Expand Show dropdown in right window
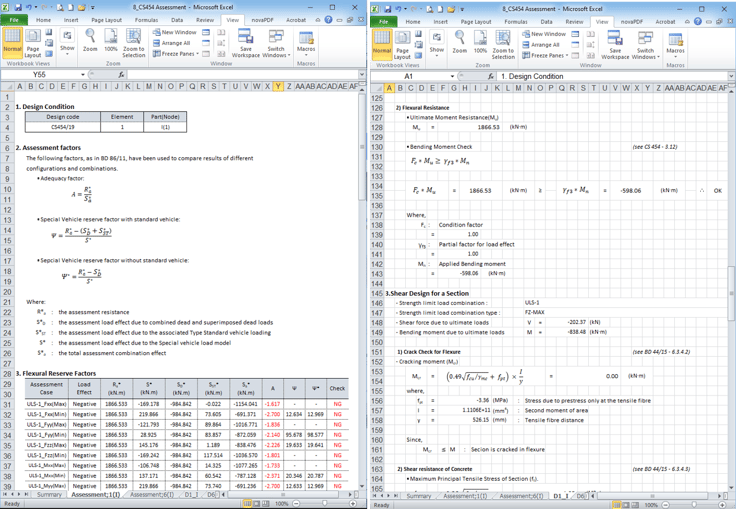The width and height of the screenshot is (736, 509). 437,44
